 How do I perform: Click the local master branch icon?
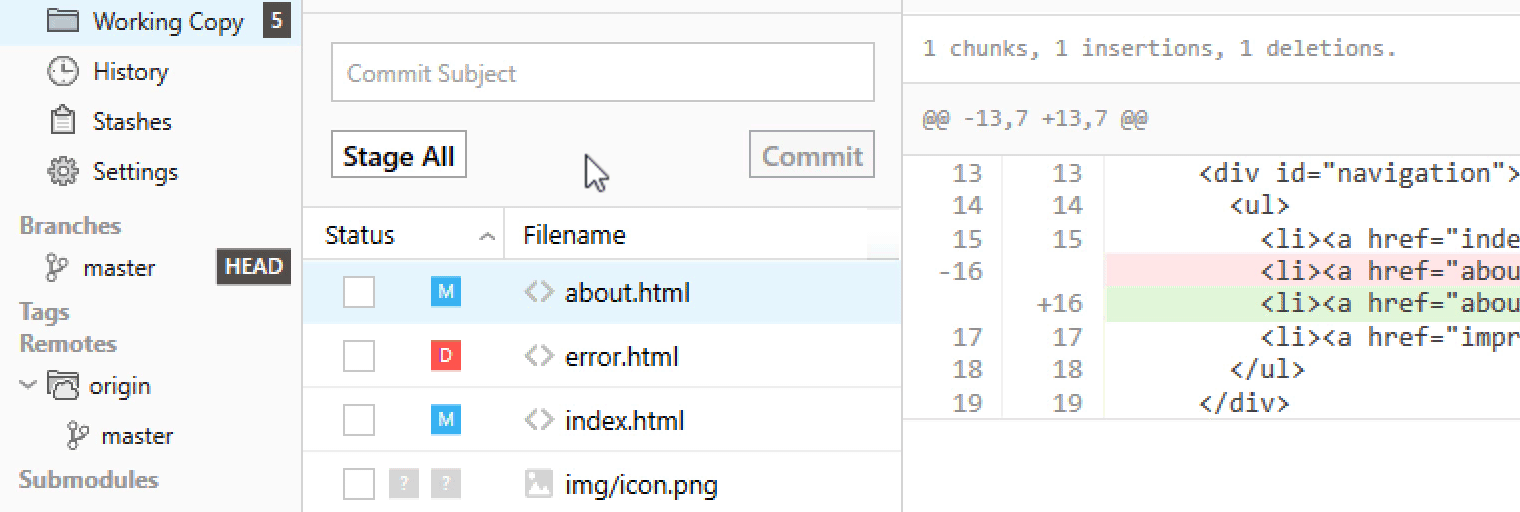[x=57, y=268]
